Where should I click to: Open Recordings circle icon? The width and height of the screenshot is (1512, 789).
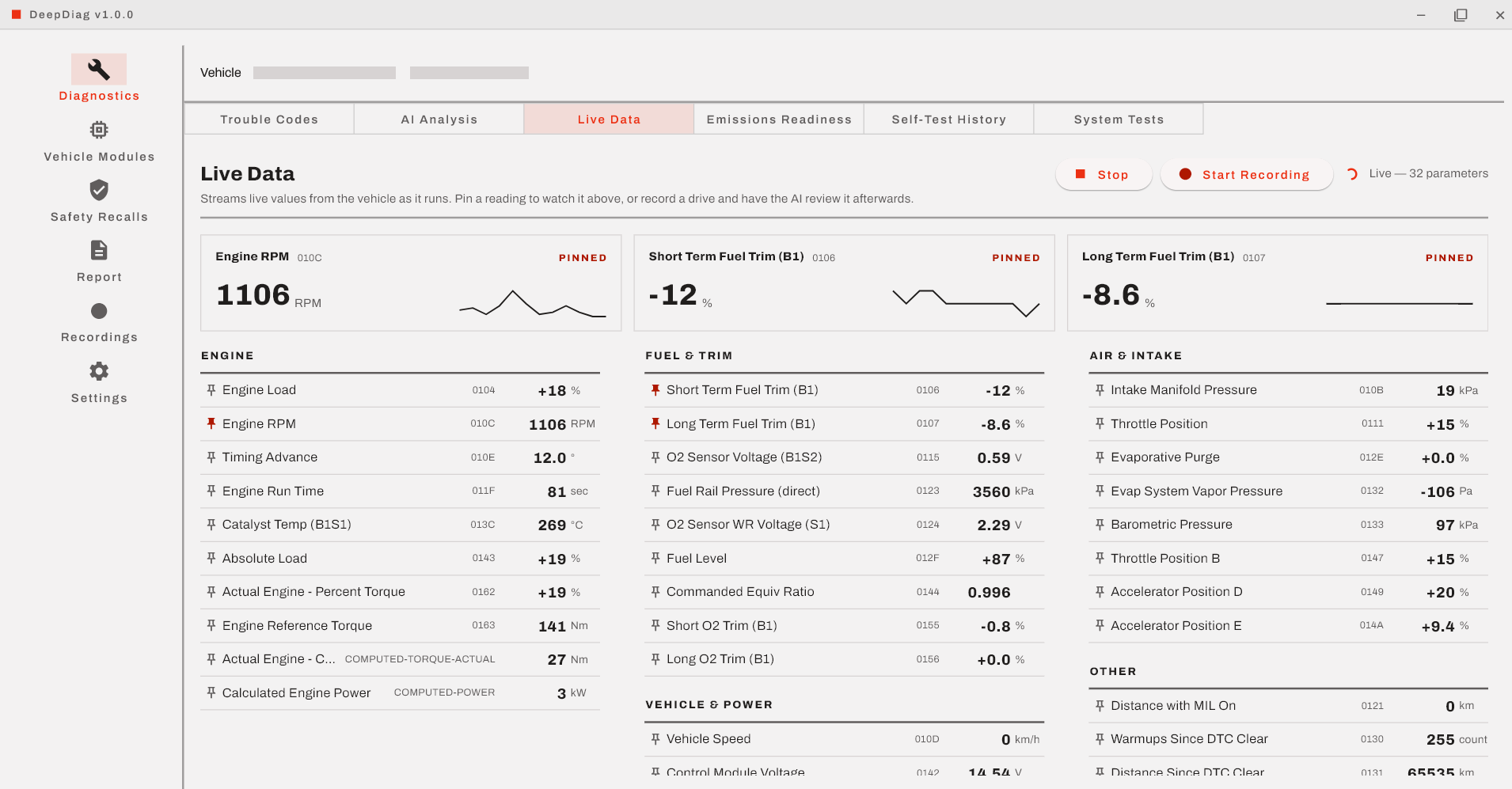pos(99,311)
